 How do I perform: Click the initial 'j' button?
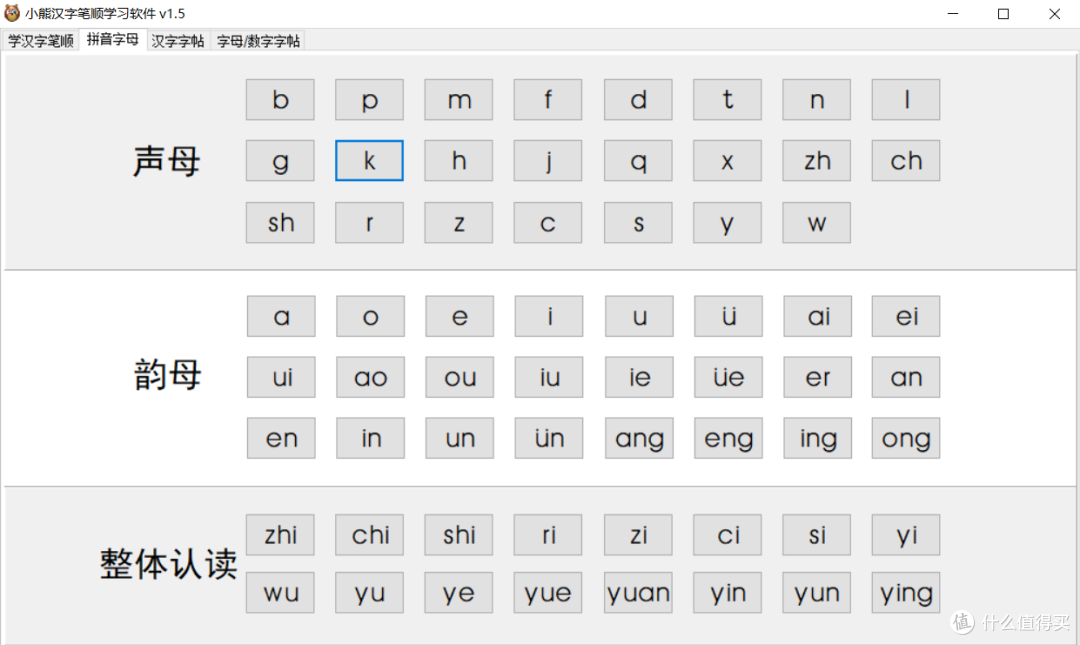pyautogui.click(x=548, y=161)
